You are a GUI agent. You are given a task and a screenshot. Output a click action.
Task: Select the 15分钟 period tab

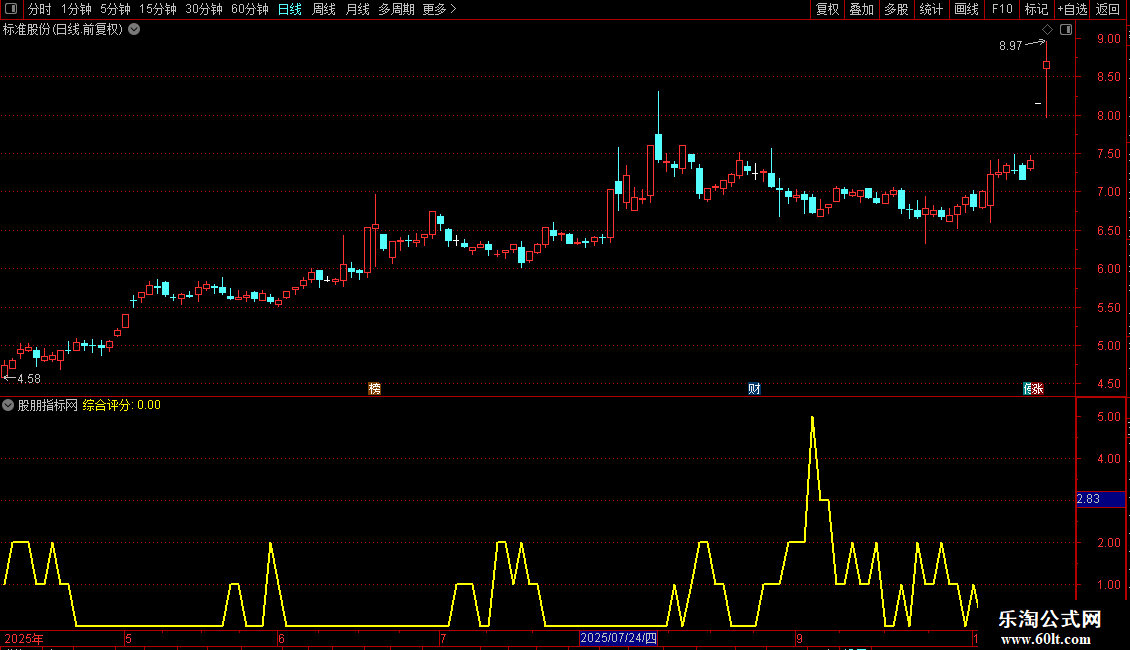click(x=158, y=9)
